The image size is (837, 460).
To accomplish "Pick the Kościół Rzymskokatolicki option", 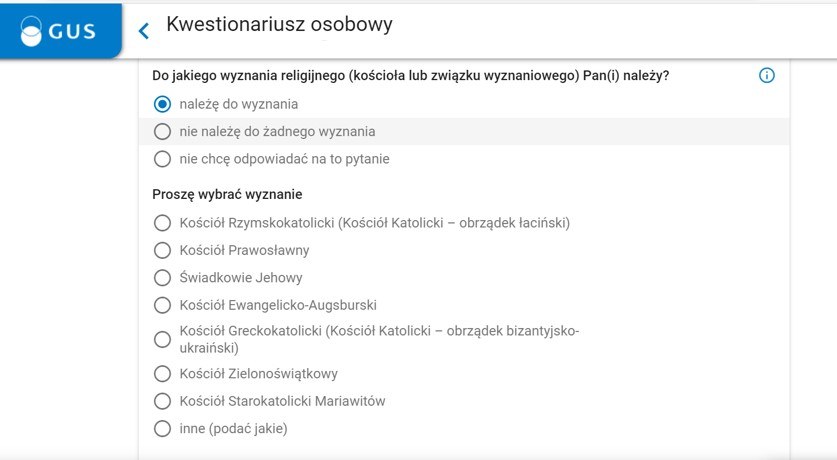I will [162, 223].
